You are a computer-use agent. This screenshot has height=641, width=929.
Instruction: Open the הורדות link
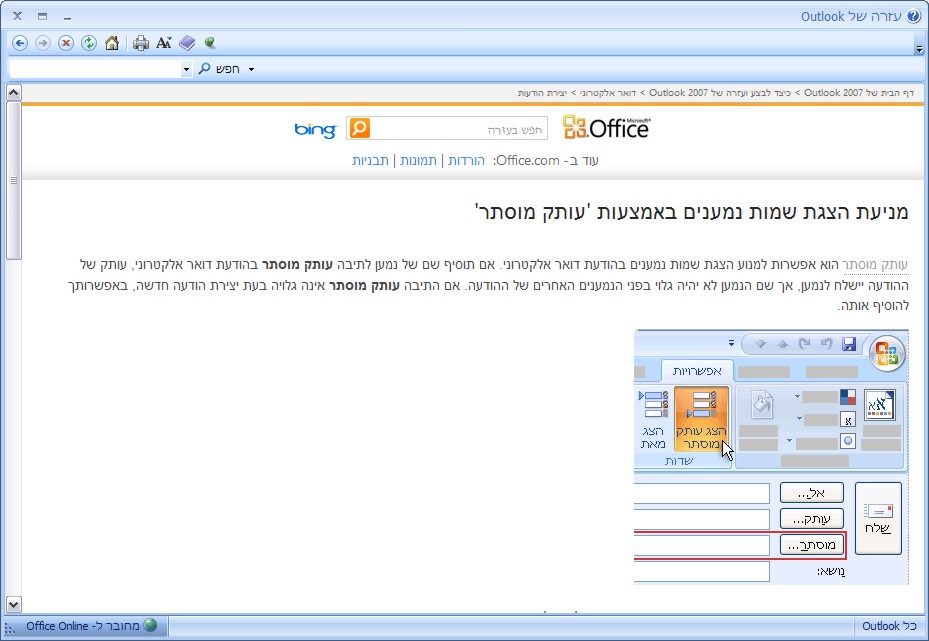pyautogui.click(x=466, y=161)
